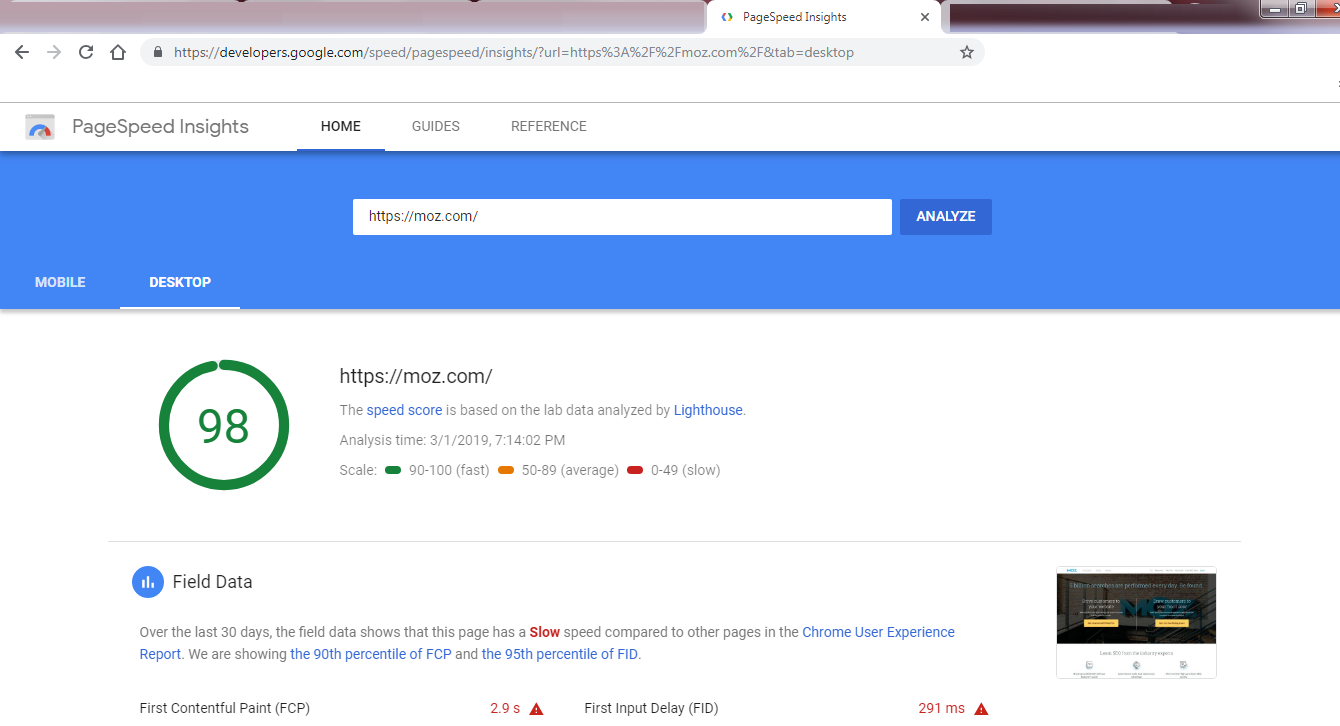Open the browser home page icon
Screen dimensions: 1340x726
click(x=118, y=52)
